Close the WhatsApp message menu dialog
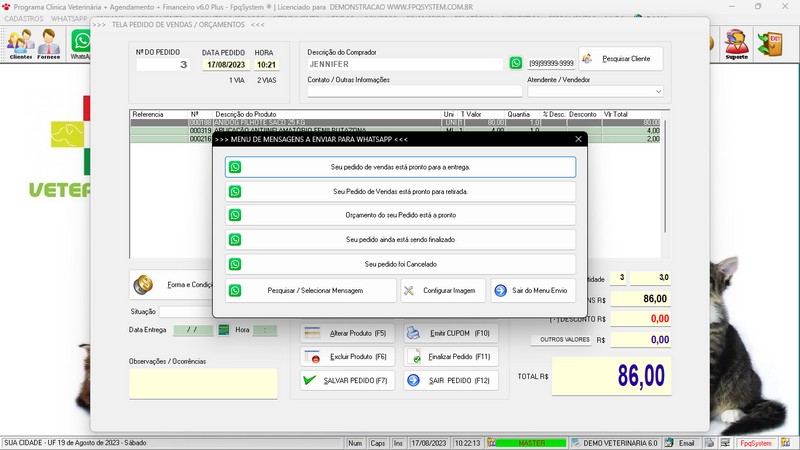This screenshot has height=450, width=800. point(578,140)
